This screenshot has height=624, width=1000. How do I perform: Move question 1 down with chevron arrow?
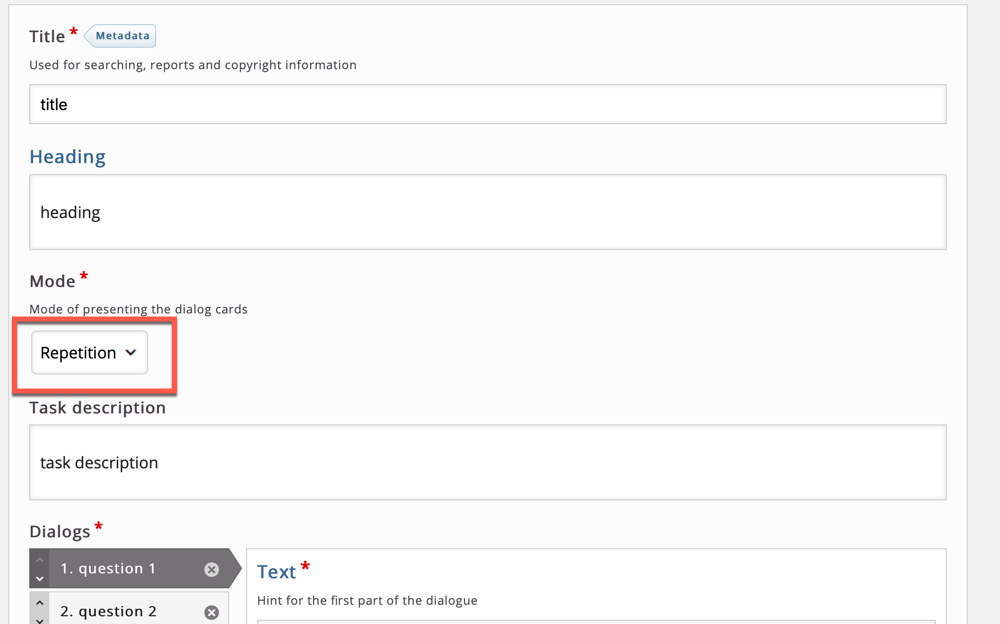click(x=40, y=578)
